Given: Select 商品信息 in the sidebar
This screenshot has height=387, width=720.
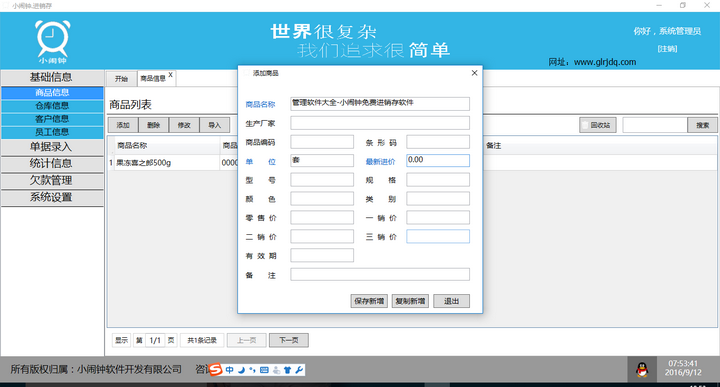Looking at the screenshot, I should [x=52, y=93].
